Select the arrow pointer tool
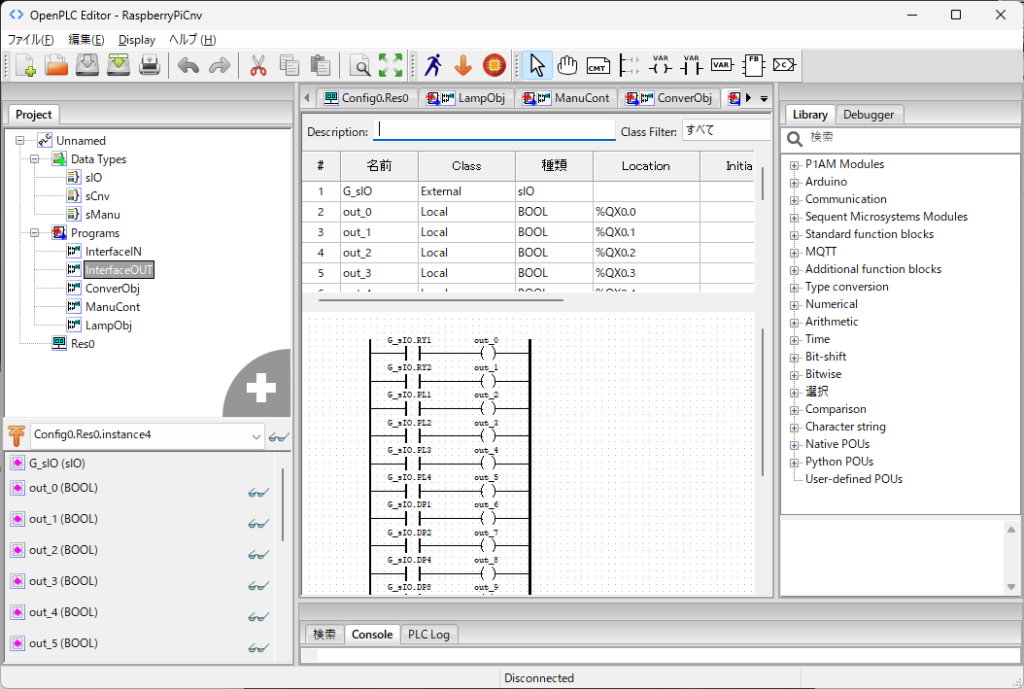This screenshot has width=1024, height=689. (x=537, y=65)
